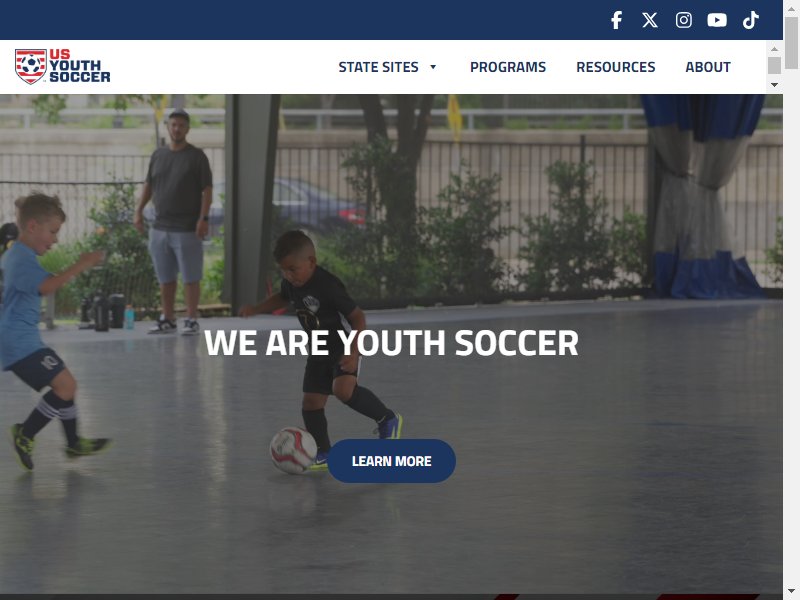Click the page scrollbar down arrow
Viewport: 800px width, 600px height.
tap(791, 592)
